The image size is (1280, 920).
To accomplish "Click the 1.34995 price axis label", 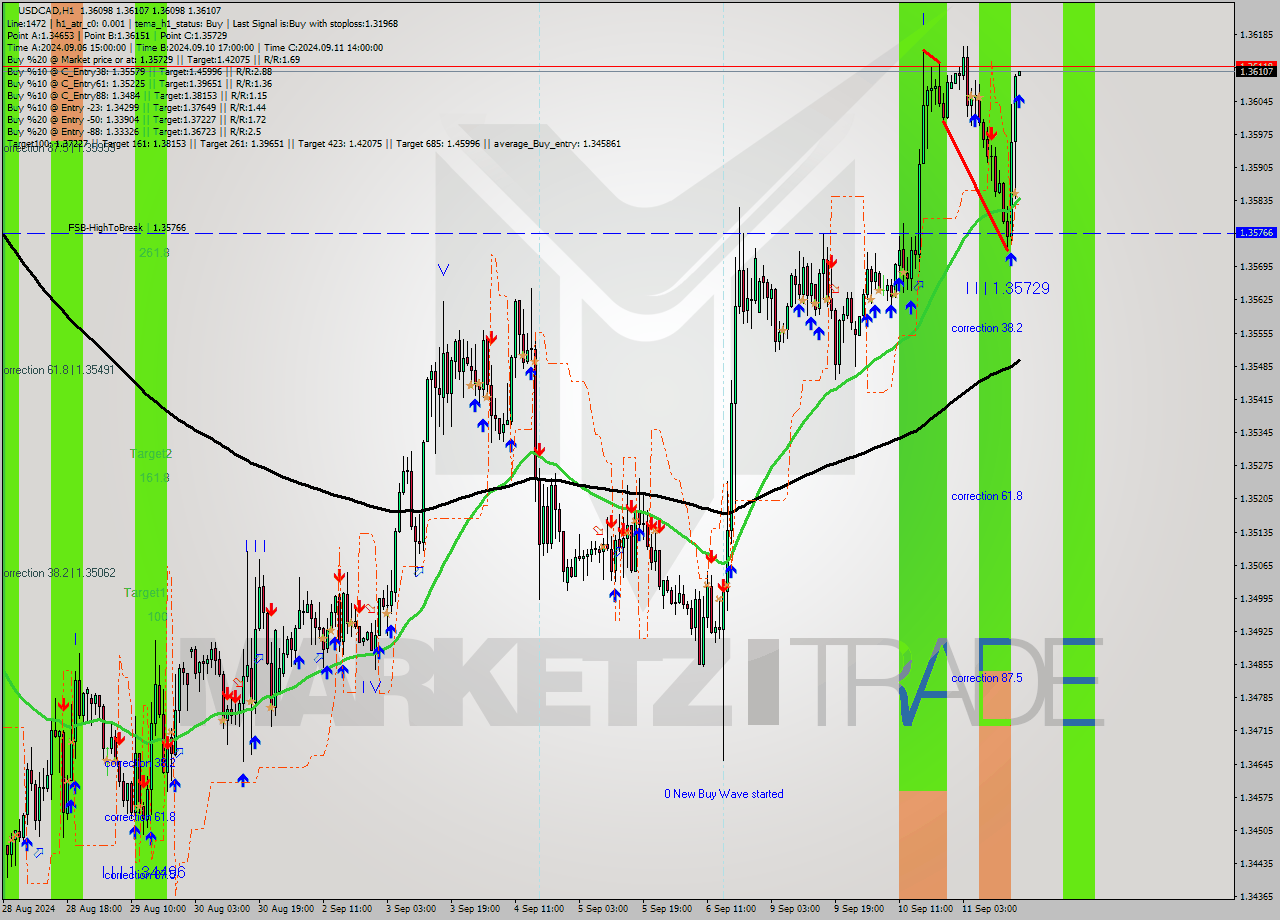I will tap(1255, 598).
